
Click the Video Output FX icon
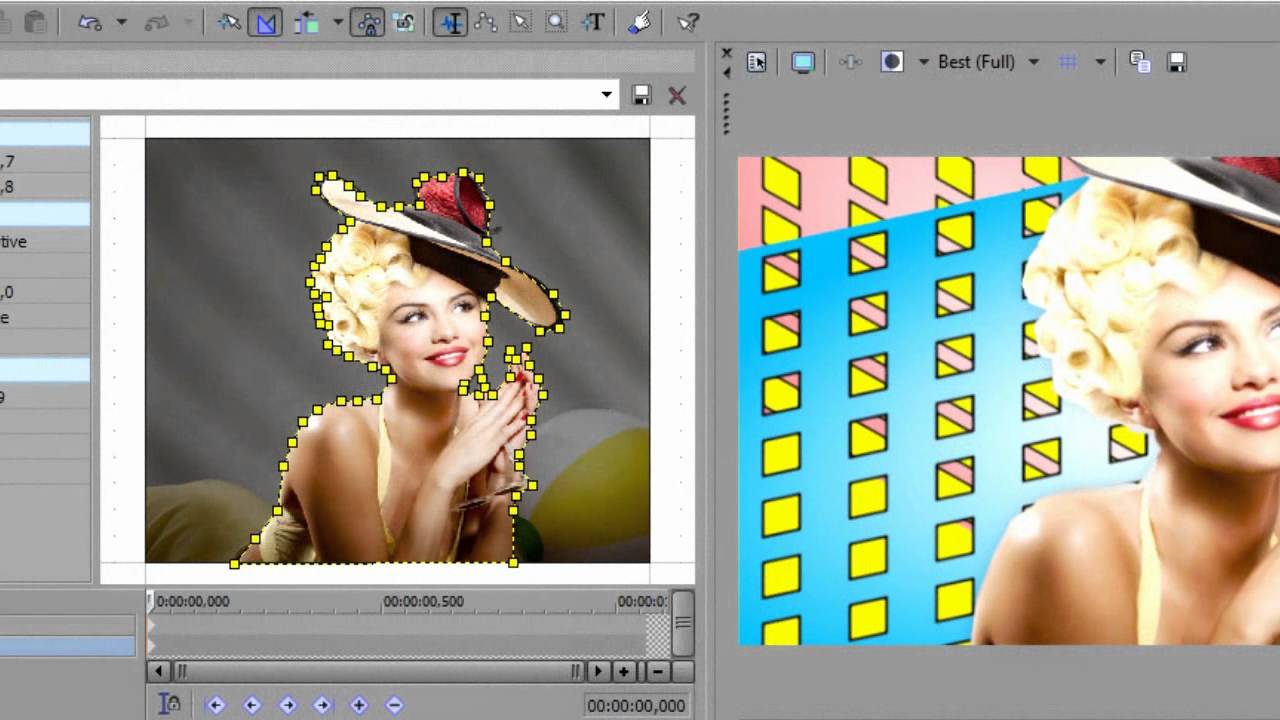(850, 62)
